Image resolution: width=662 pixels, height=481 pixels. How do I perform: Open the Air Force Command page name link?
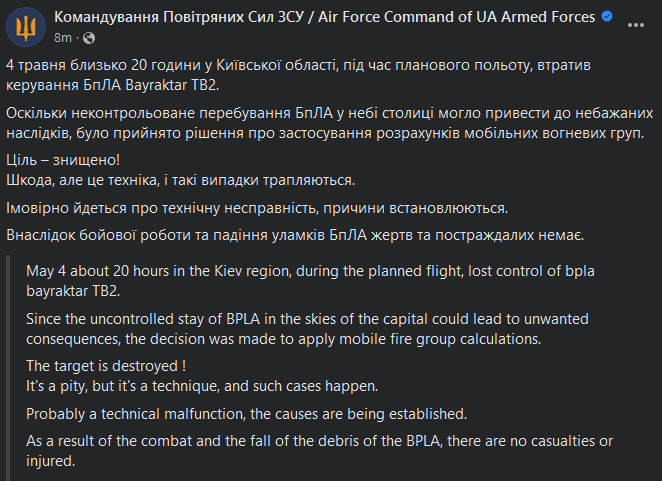click(324, 17)
